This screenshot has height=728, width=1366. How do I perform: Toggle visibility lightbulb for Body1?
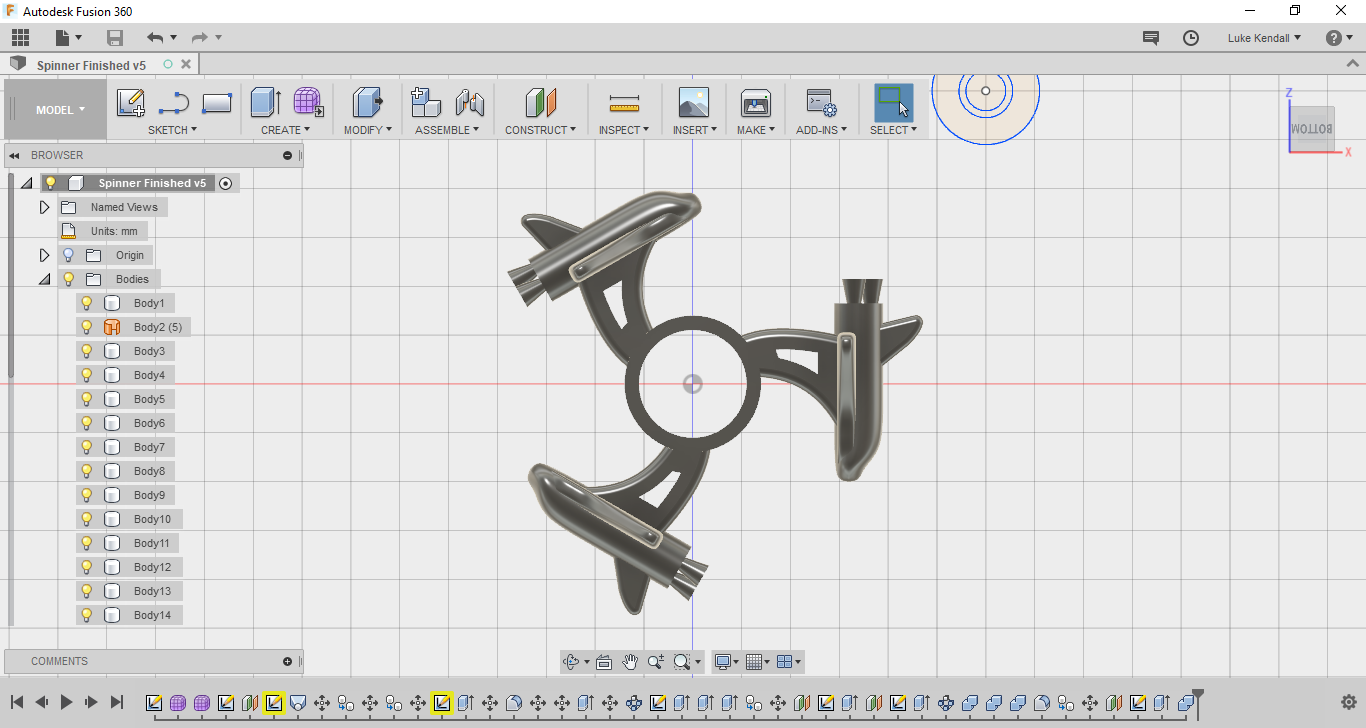pyautogui.click(x=87, y=303)
